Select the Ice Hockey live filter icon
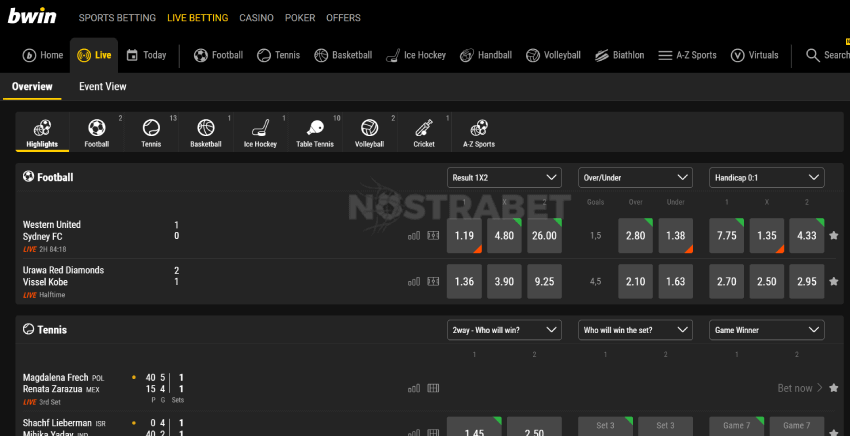 coord(260,133)
